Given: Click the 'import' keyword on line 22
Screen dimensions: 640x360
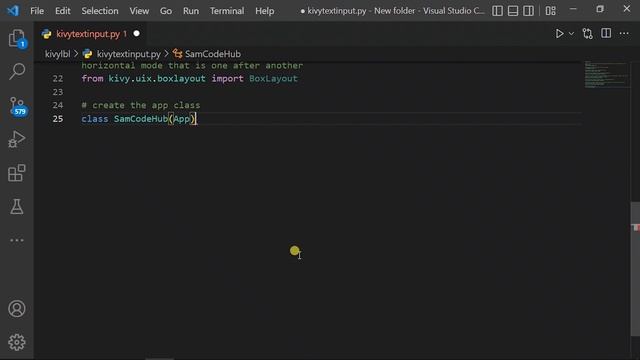Looking at the screenshot, I should (x=227, y=78).
